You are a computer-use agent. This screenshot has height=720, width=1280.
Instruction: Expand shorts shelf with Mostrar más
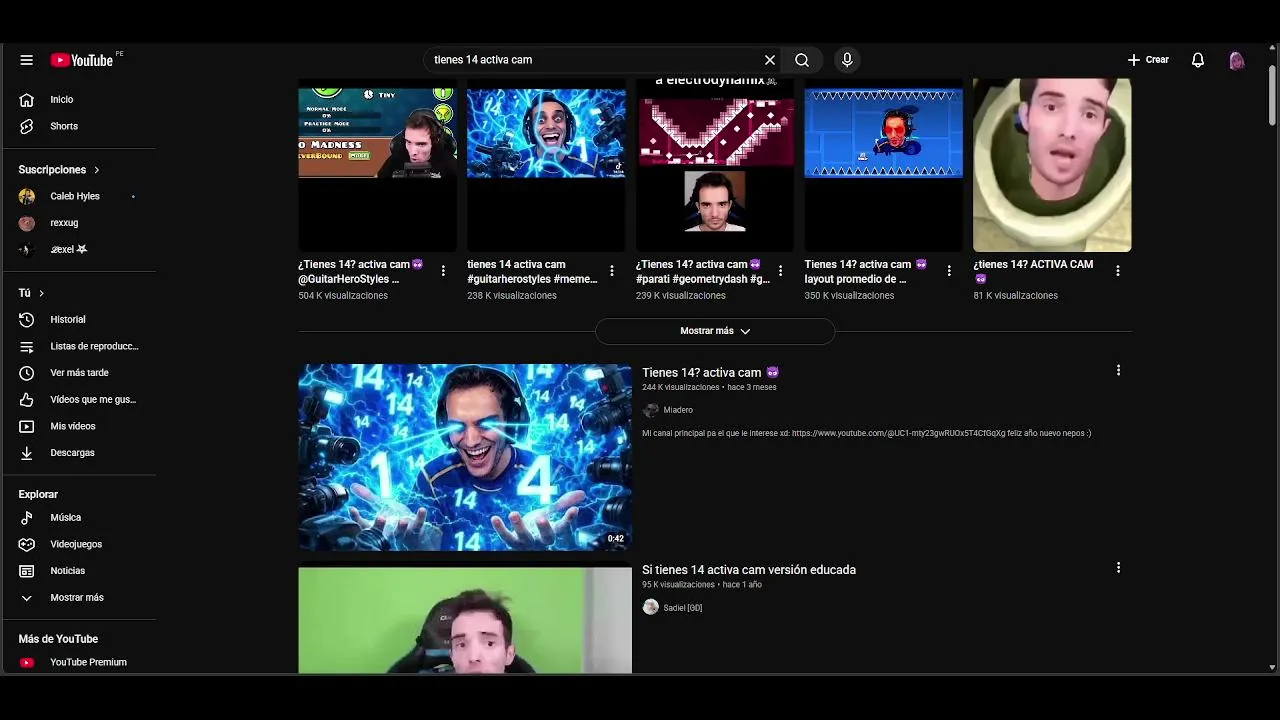tap(715, 331)
